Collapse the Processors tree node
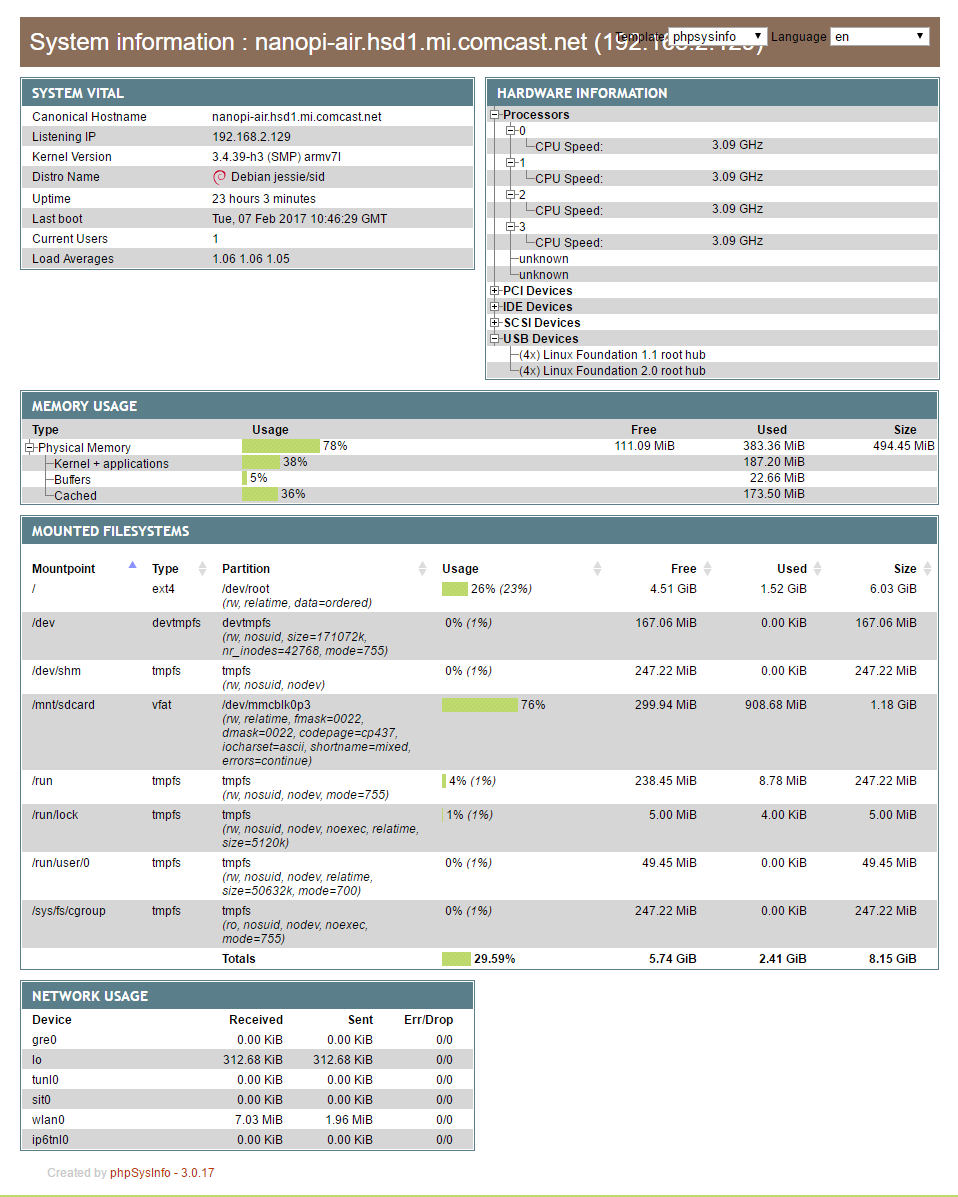Image resolution: width=958 pixels, height=1197 pixels. tap(494, 115)
